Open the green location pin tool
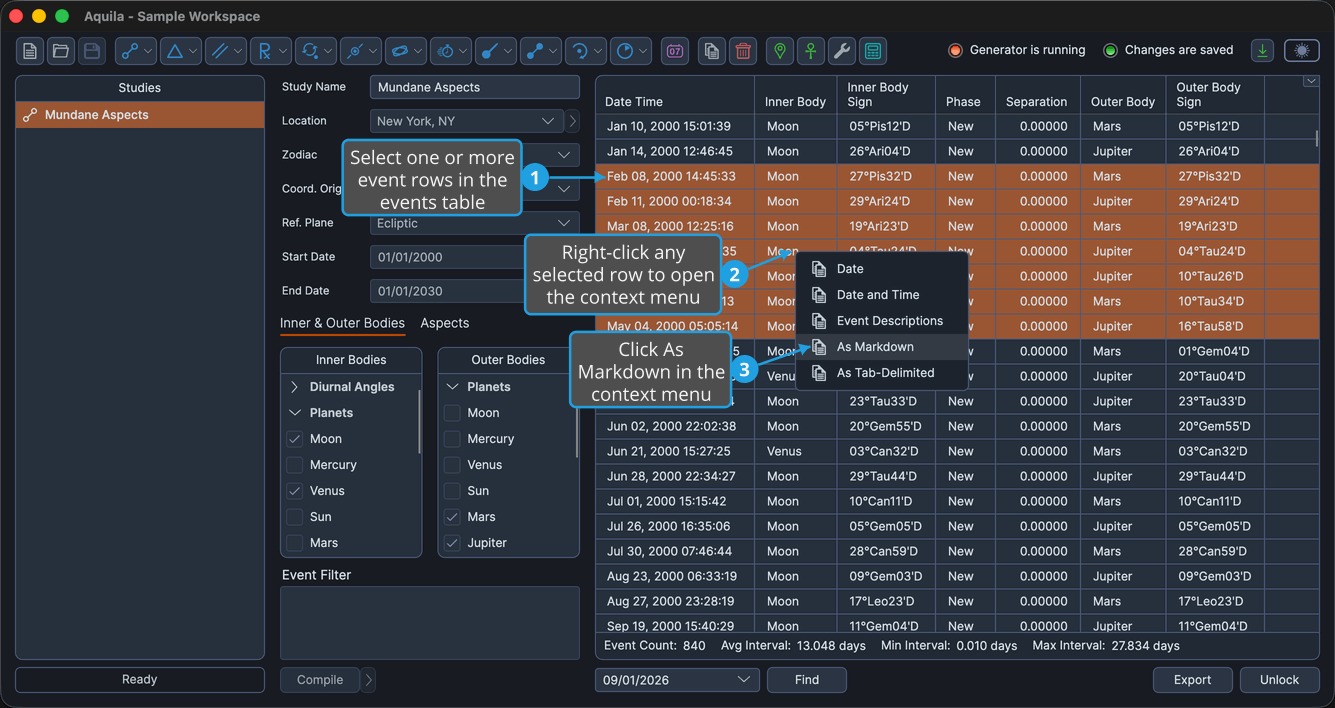 [x=780, y=51]
